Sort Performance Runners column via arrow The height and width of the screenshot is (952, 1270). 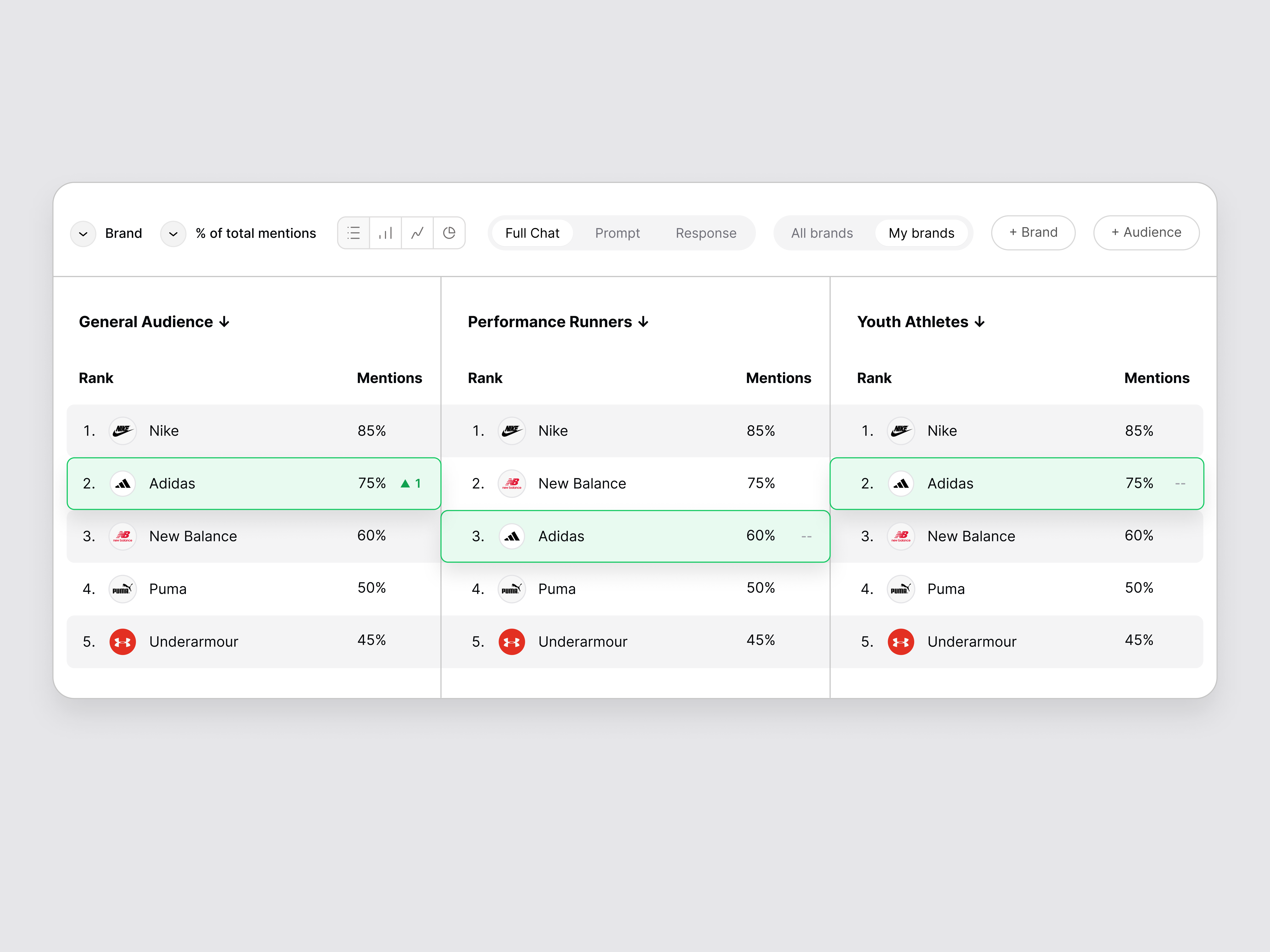[644, 322]
